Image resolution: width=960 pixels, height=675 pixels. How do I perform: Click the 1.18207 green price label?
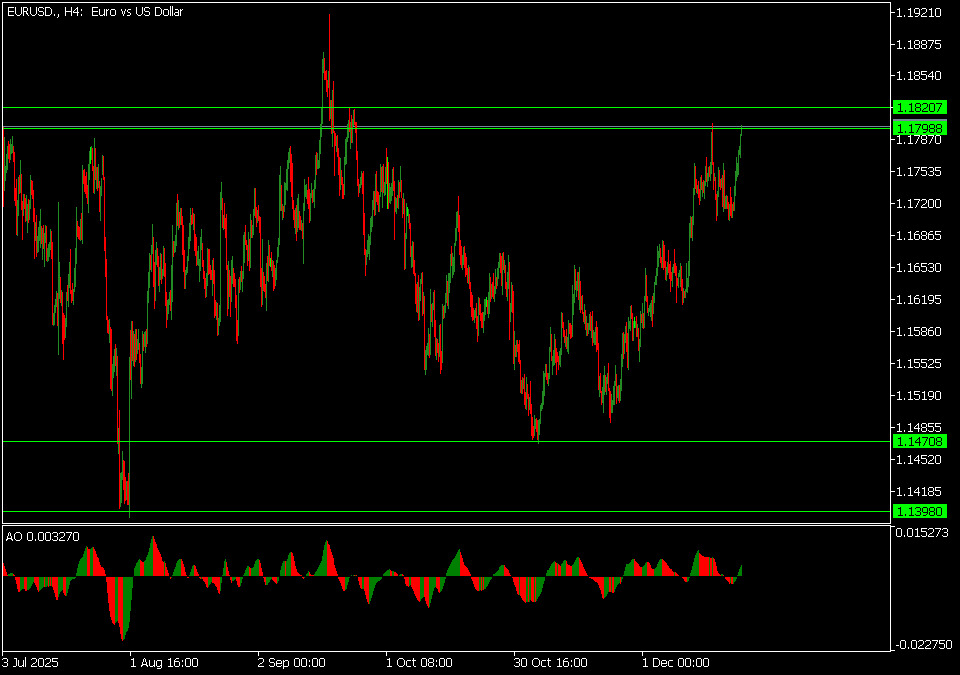coord(918,107)
